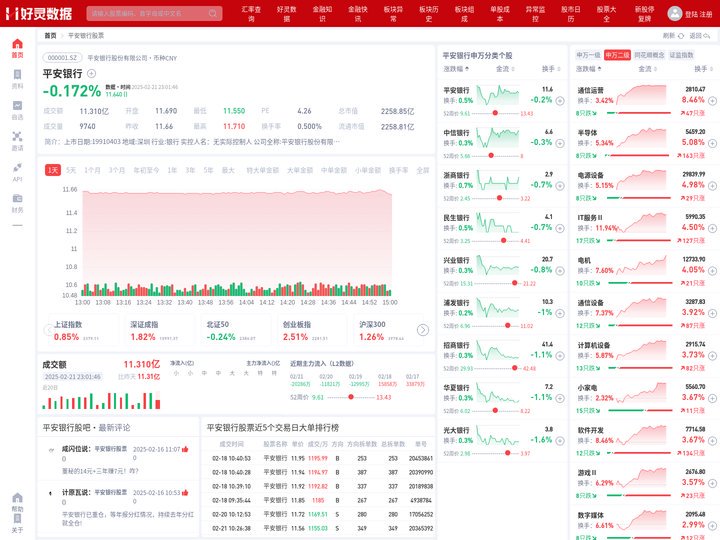720x540 pixels.
Task: Open the 汇率查询 top menu item
Action: pyautogui.click(x=251, y=14)
